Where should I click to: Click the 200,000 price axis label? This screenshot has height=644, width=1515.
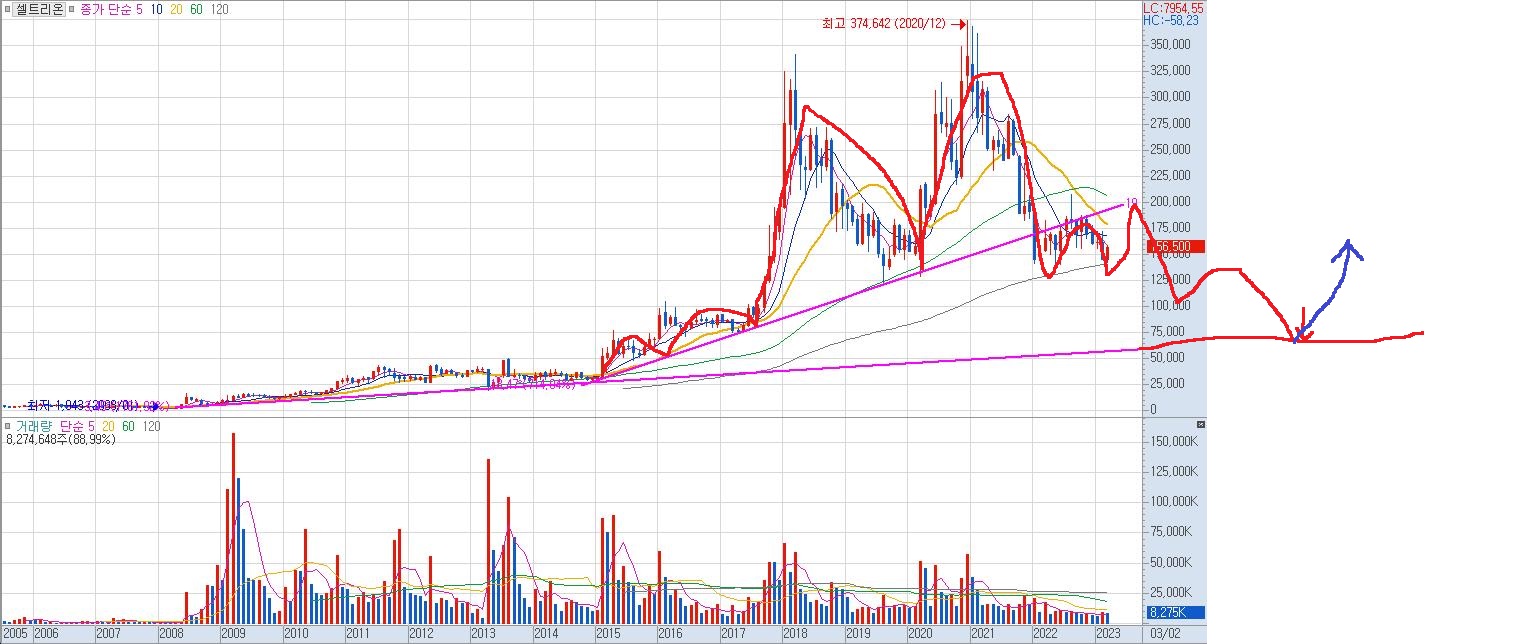(1170, 201)
